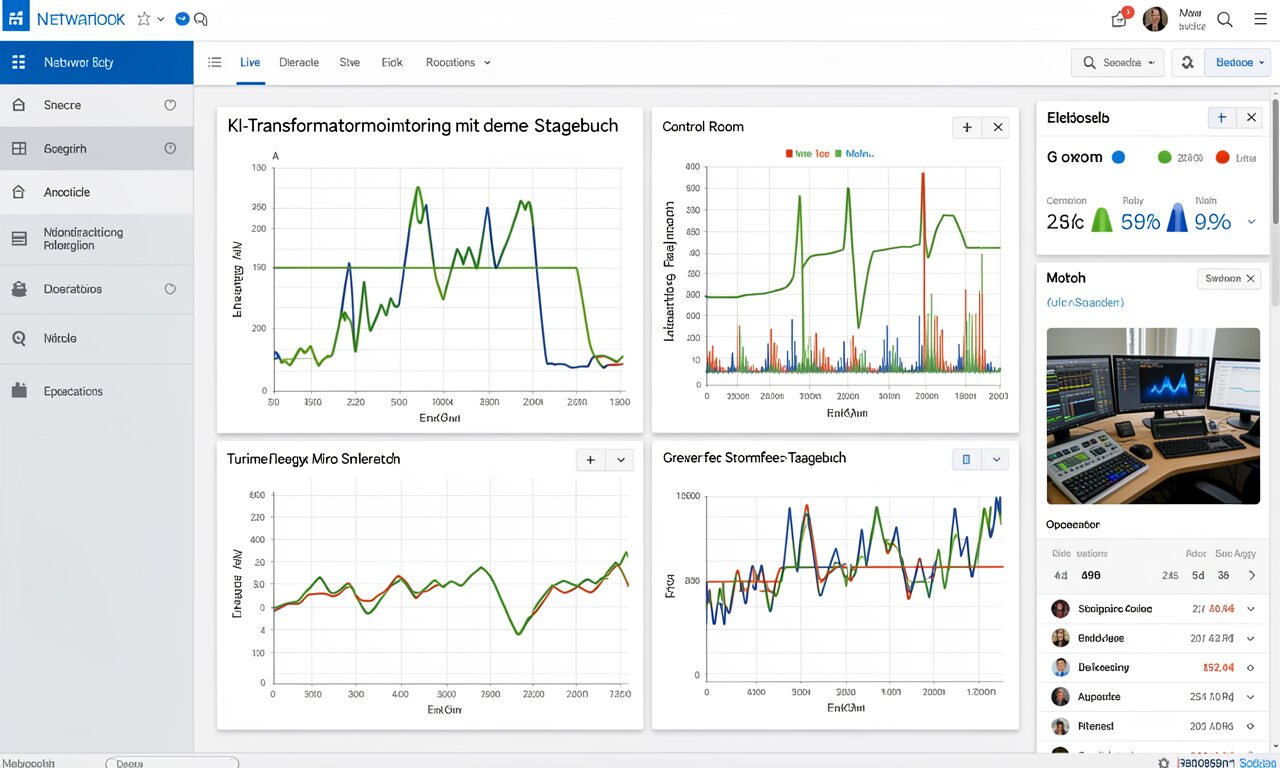Click the list view icon before Live tab
Image resolution: width=1280 pixels, height=768 pixels.
tap(214, 62)
